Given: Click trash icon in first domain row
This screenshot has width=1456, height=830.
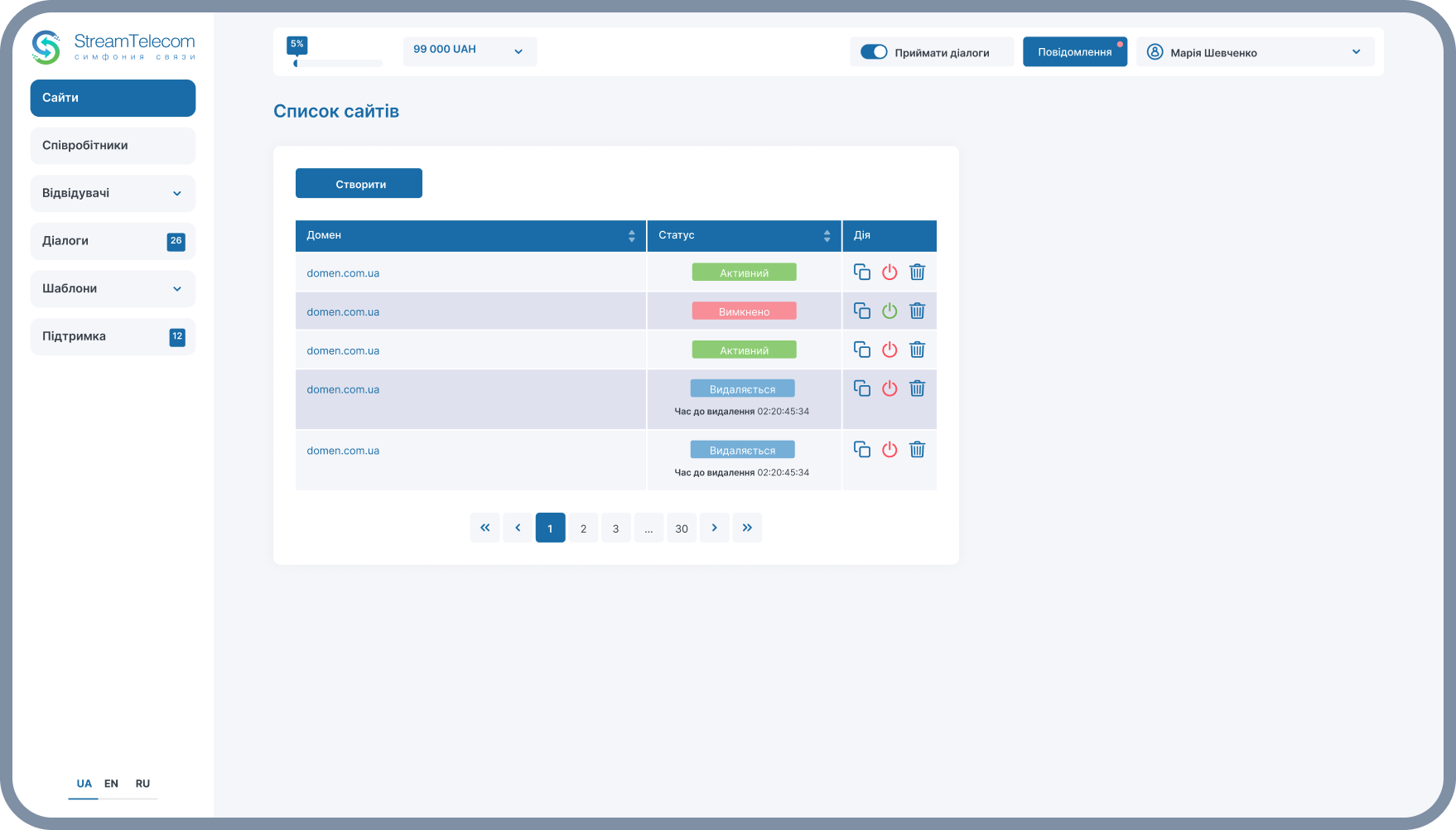Looking at the screenshot, I should [x=917, y=273].
